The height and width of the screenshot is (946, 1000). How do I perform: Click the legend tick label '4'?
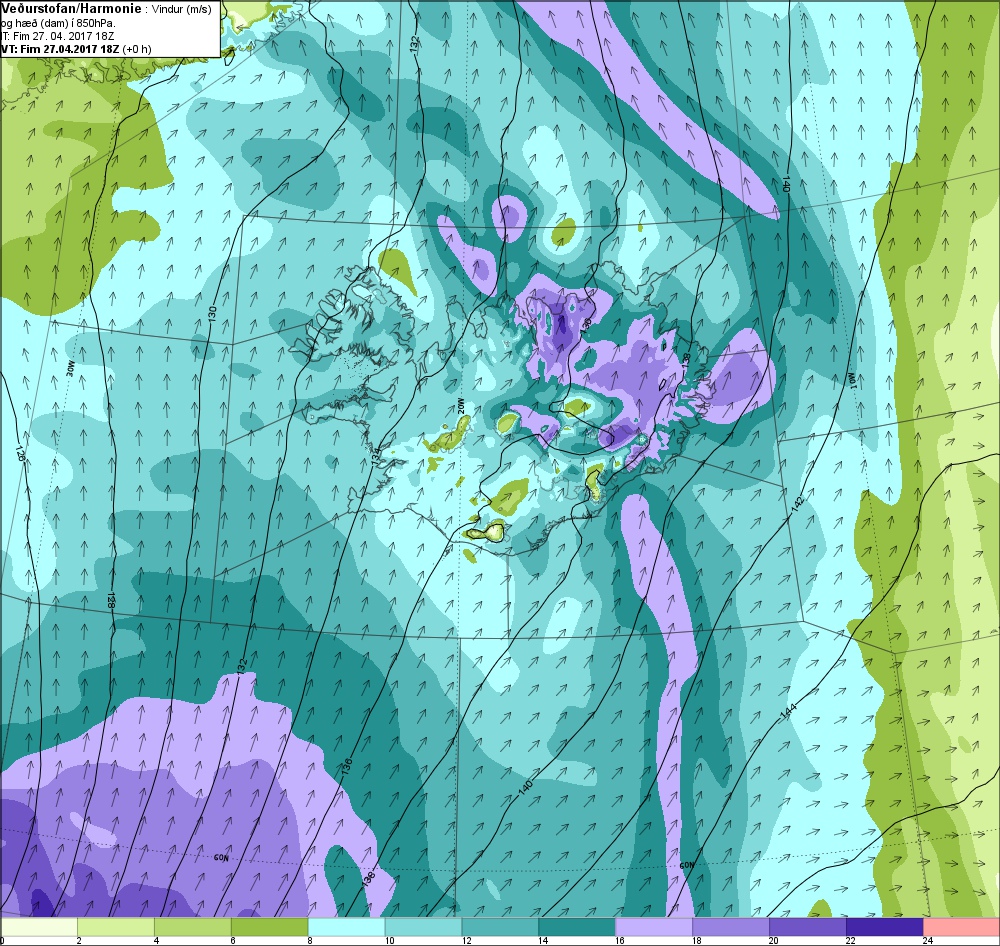(155, 940)
